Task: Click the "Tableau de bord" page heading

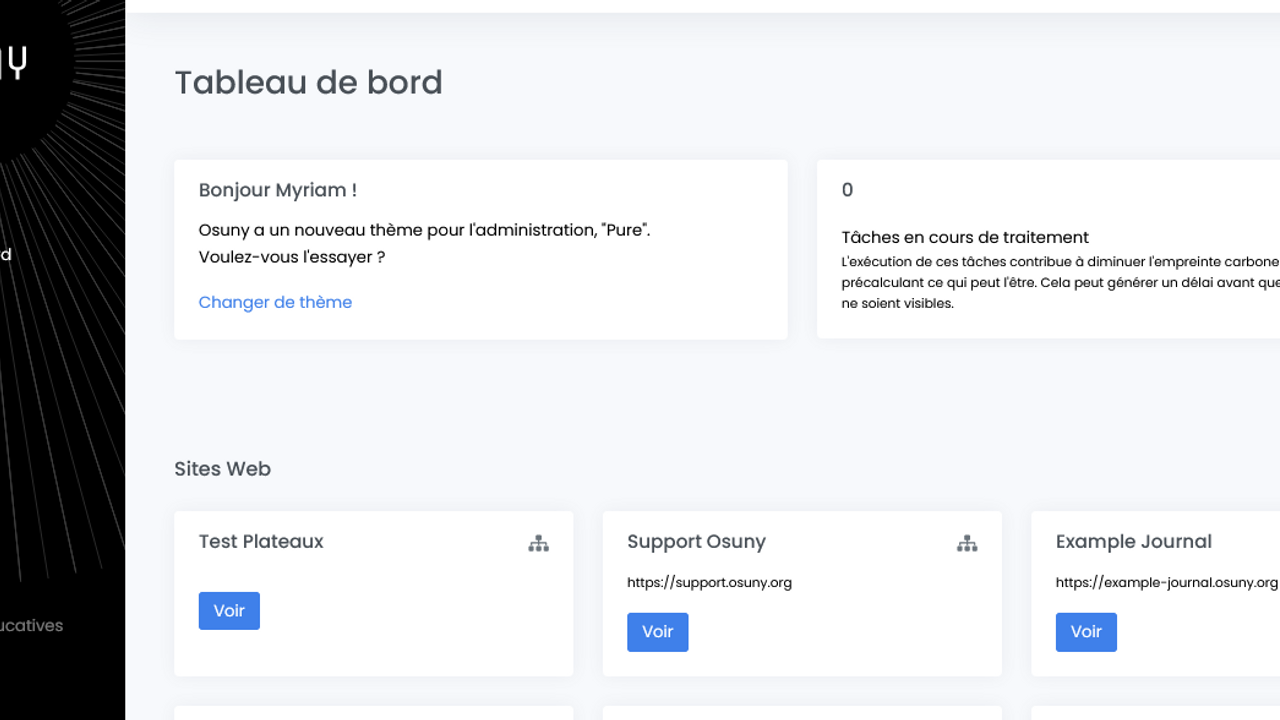Action: (308, 82)
